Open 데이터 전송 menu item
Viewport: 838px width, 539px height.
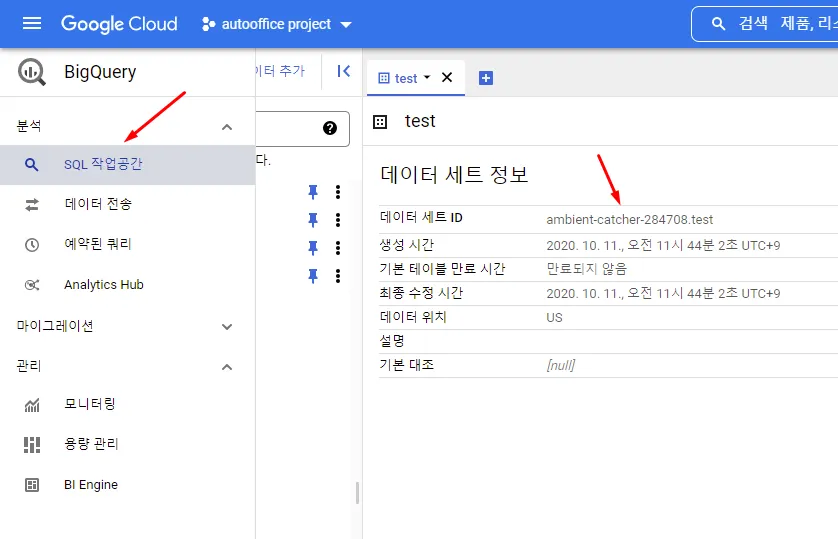(127, 204)
